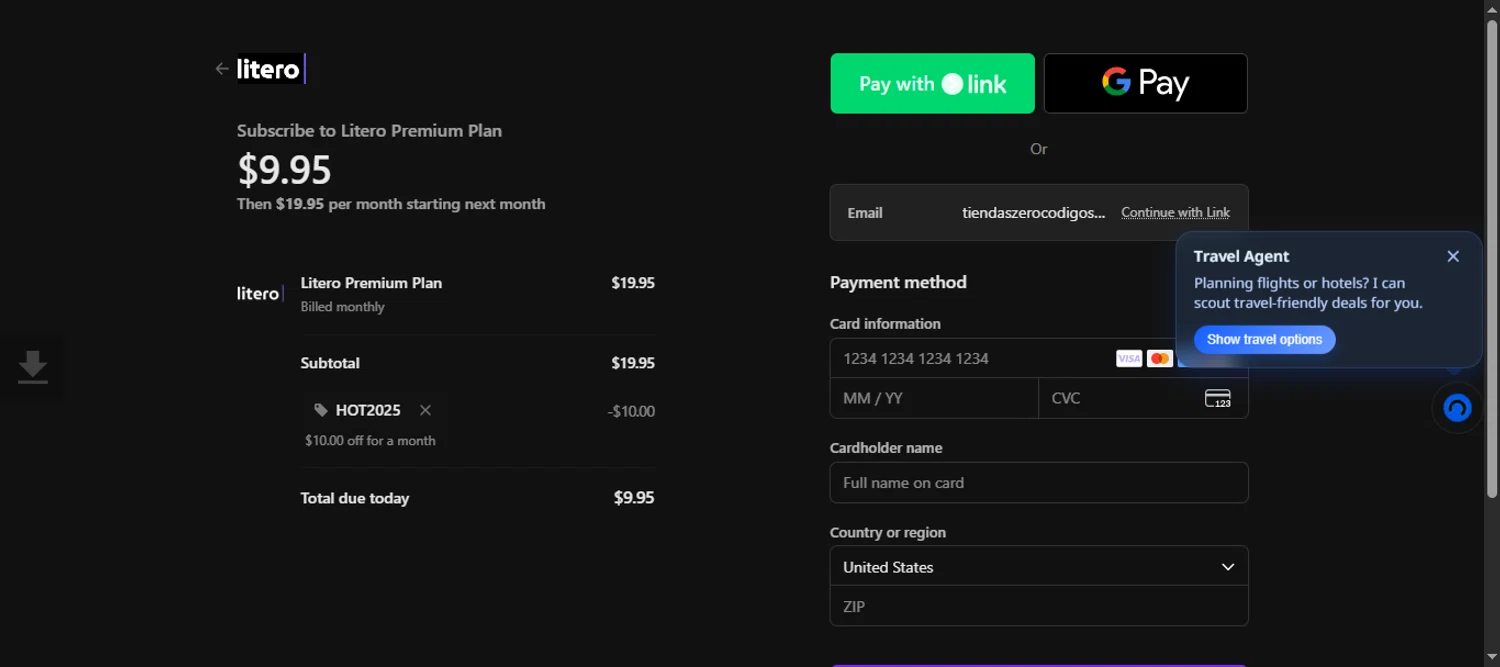Open the Country or region dropdown
This screenshot has width=1500, height=667.
tap(1039, 566)
